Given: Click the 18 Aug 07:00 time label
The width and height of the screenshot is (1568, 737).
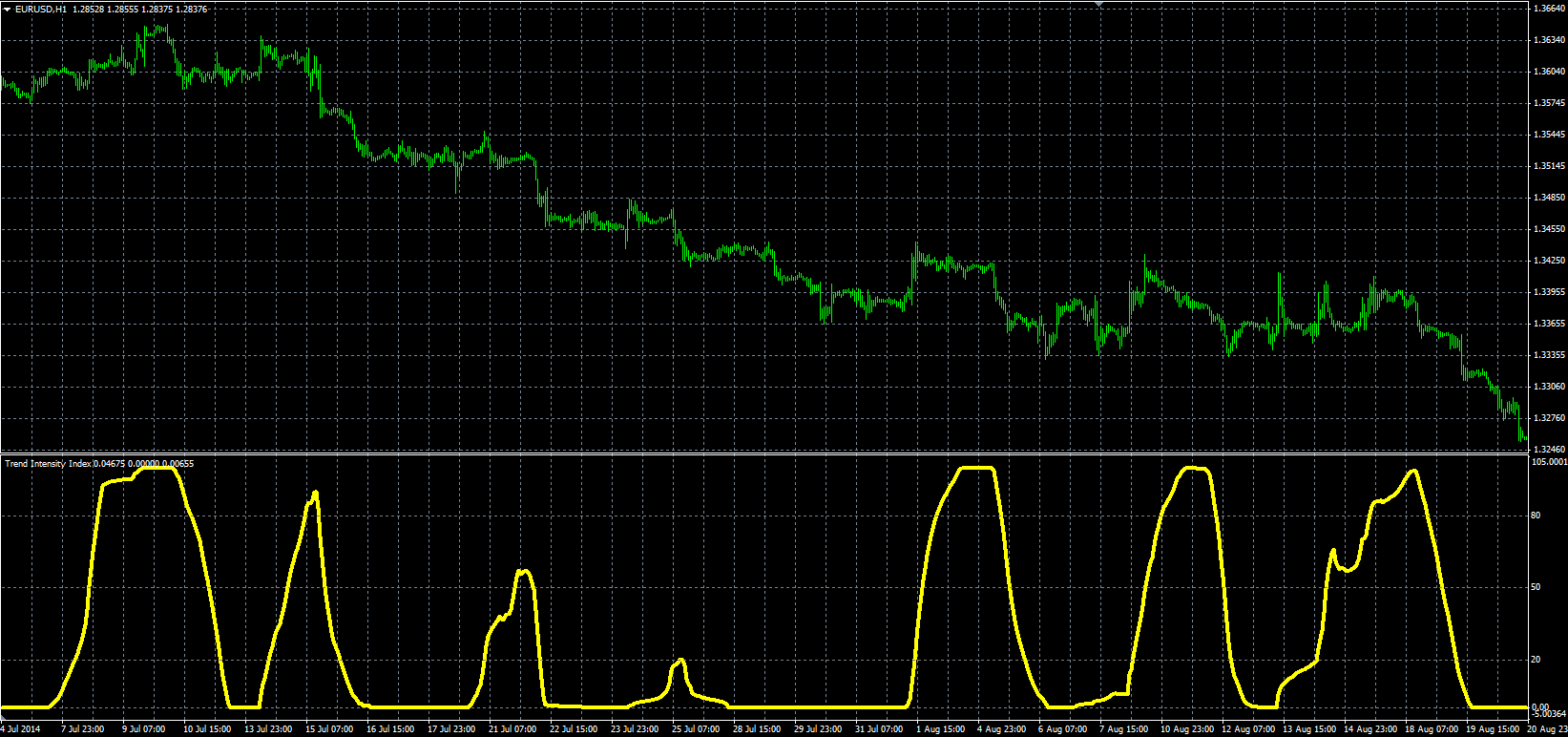Looking at the screenshot, I should (x=1431, y=729).
